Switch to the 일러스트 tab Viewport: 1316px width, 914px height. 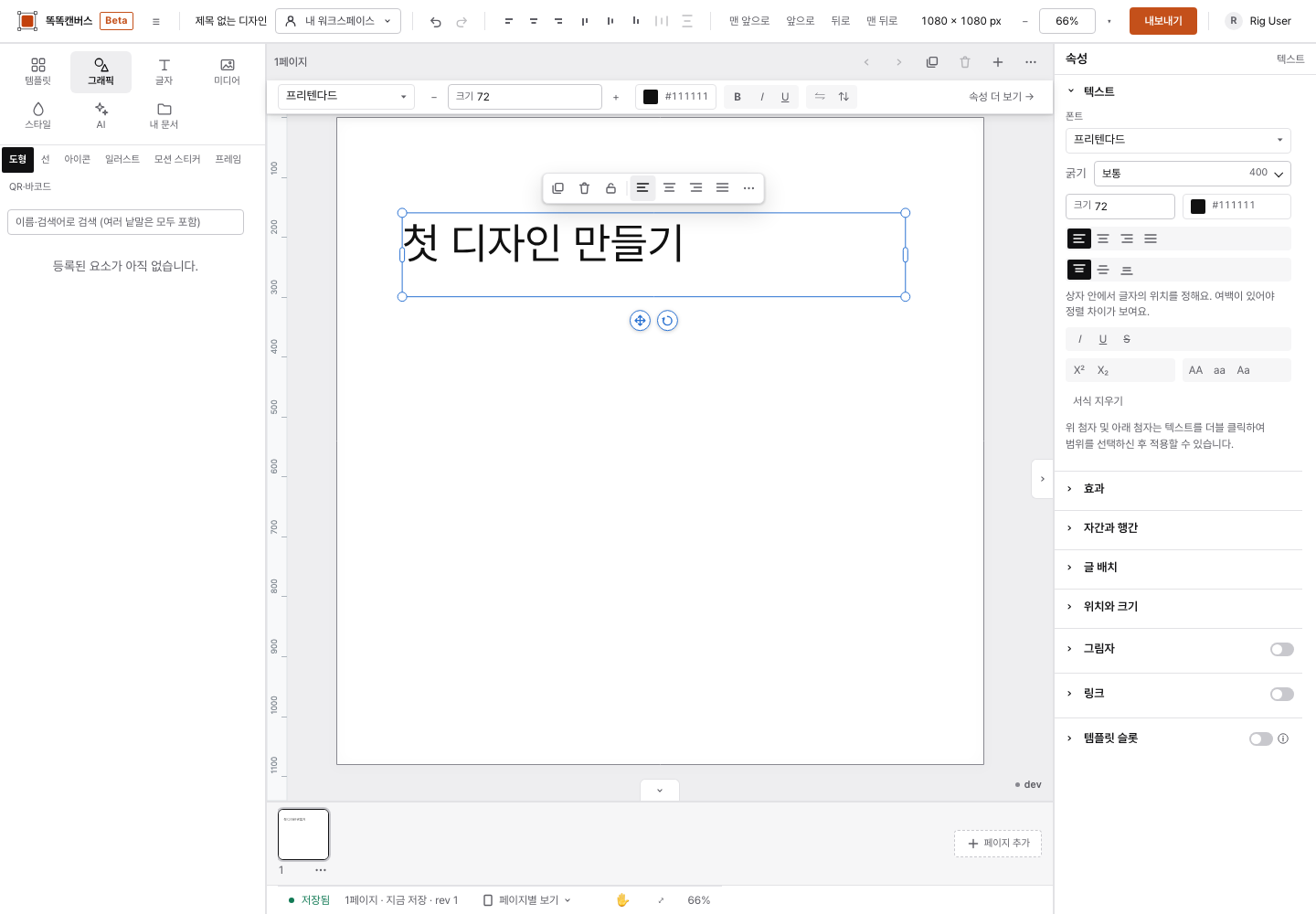(x=122, y=159)
